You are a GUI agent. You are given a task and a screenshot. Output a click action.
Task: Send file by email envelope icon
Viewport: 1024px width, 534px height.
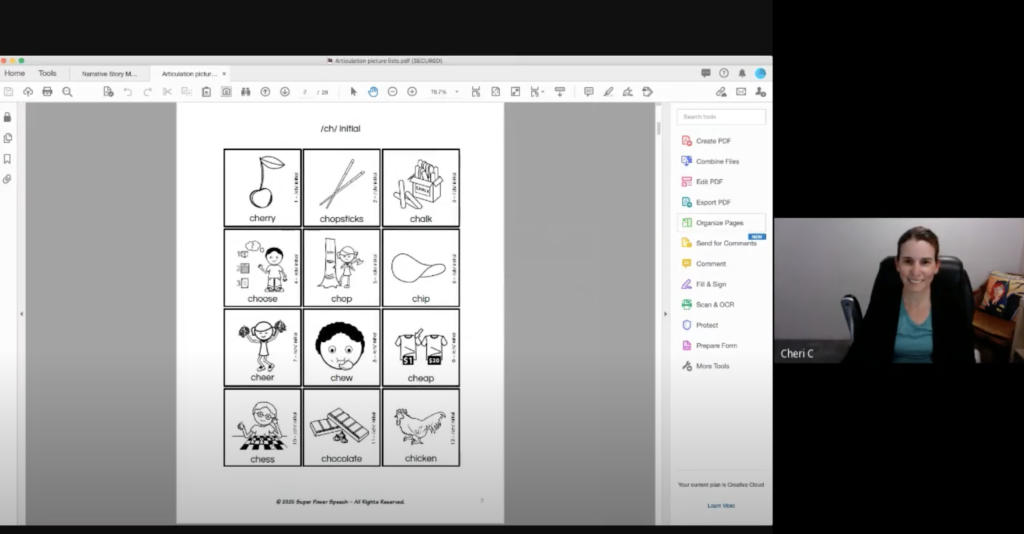pos(741,92)
